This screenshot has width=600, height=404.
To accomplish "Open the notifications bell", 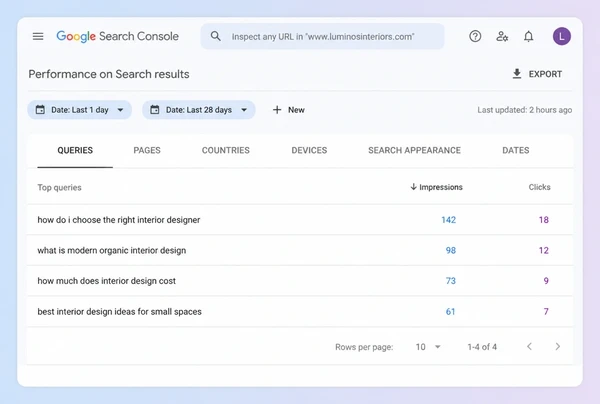I will pos(528,36).
